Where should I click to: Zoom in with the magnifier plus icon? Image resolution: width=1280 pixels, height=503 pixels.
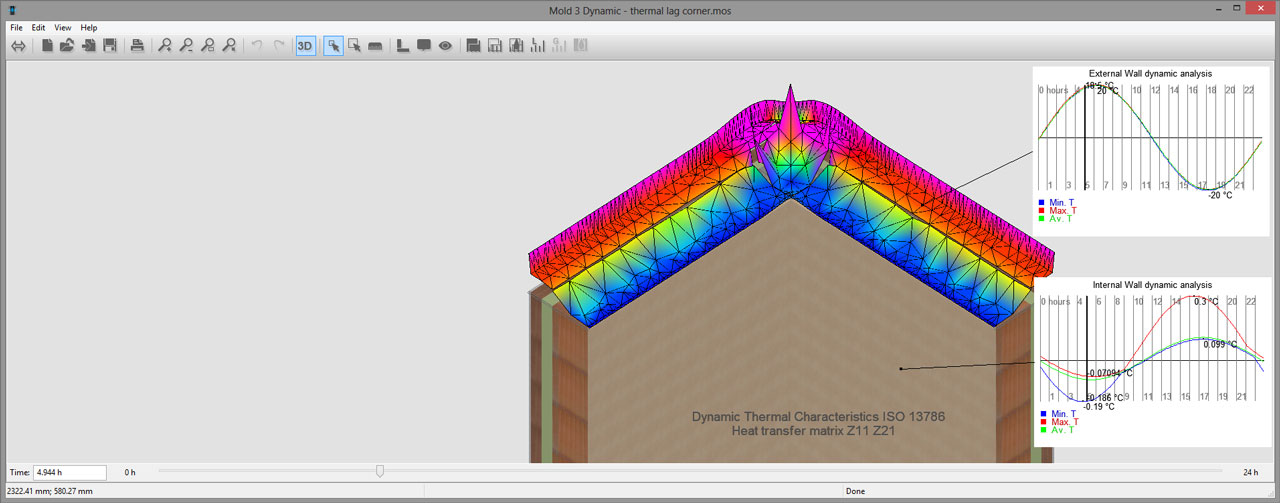(x=165, y=46)
